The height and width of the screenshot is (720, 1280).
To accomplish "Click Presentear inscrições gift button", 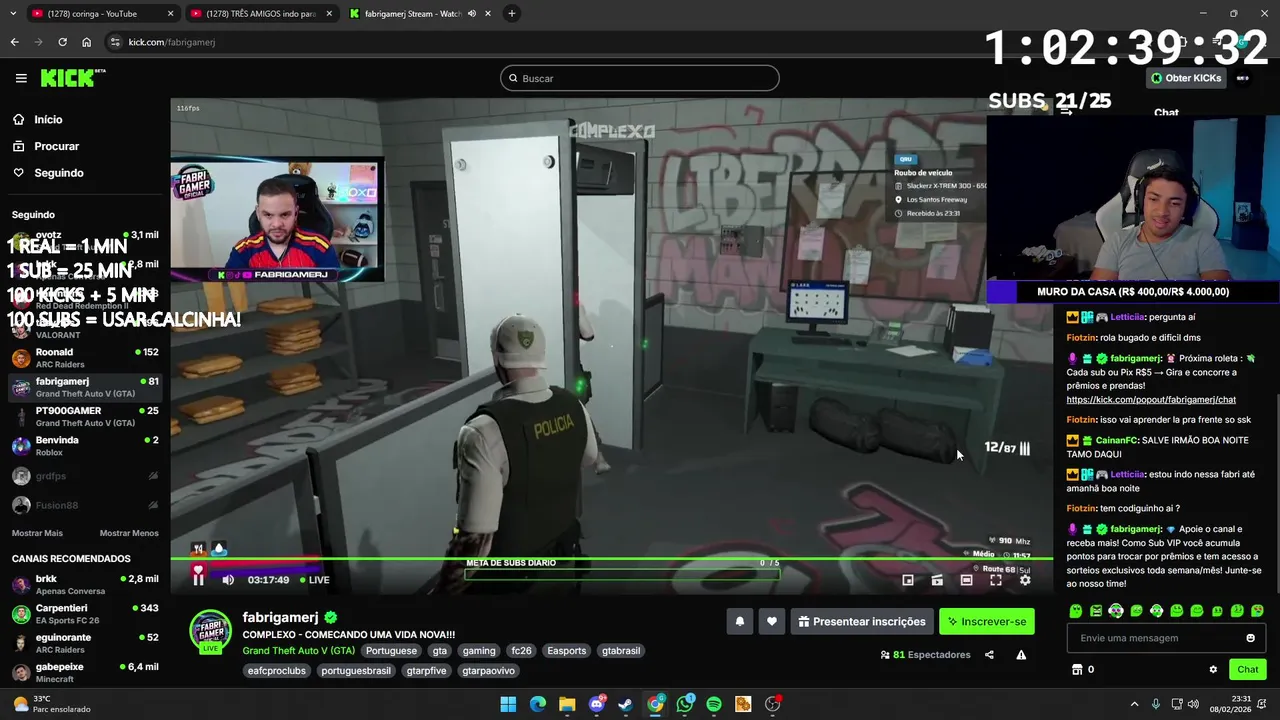I will click(862, 621).
